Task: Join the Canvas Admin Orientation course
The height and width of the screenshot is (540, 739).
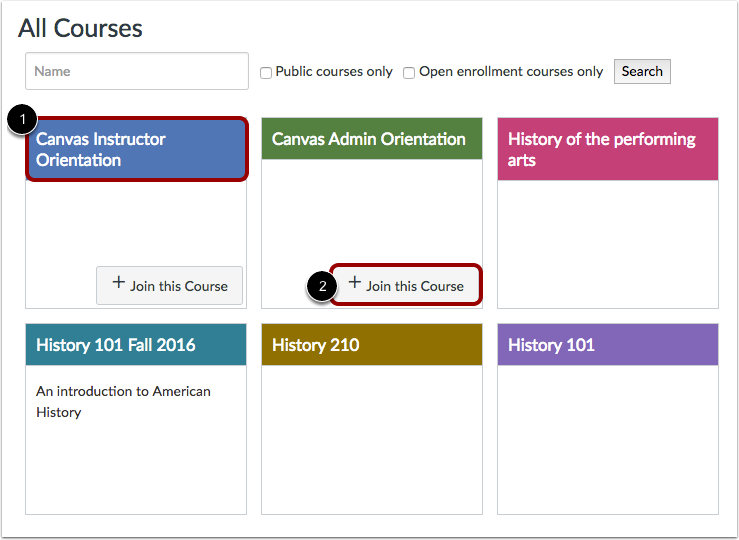Action: tap(406, 285)
